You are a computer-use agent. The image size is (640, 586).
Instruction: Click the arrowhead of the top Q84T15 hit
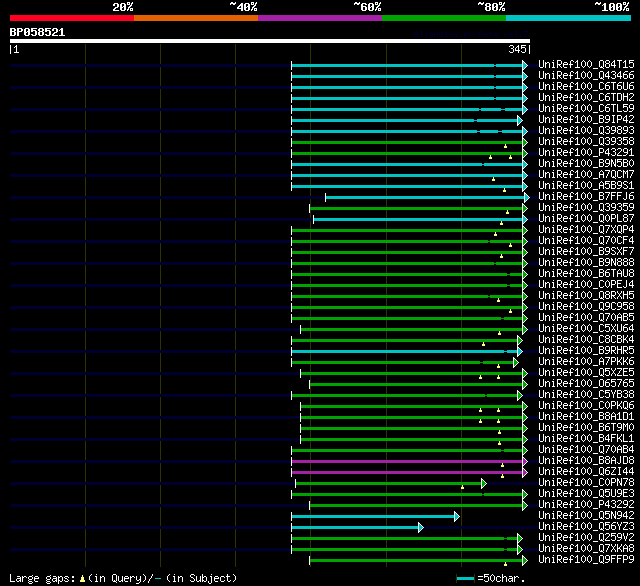coord(524,65)
